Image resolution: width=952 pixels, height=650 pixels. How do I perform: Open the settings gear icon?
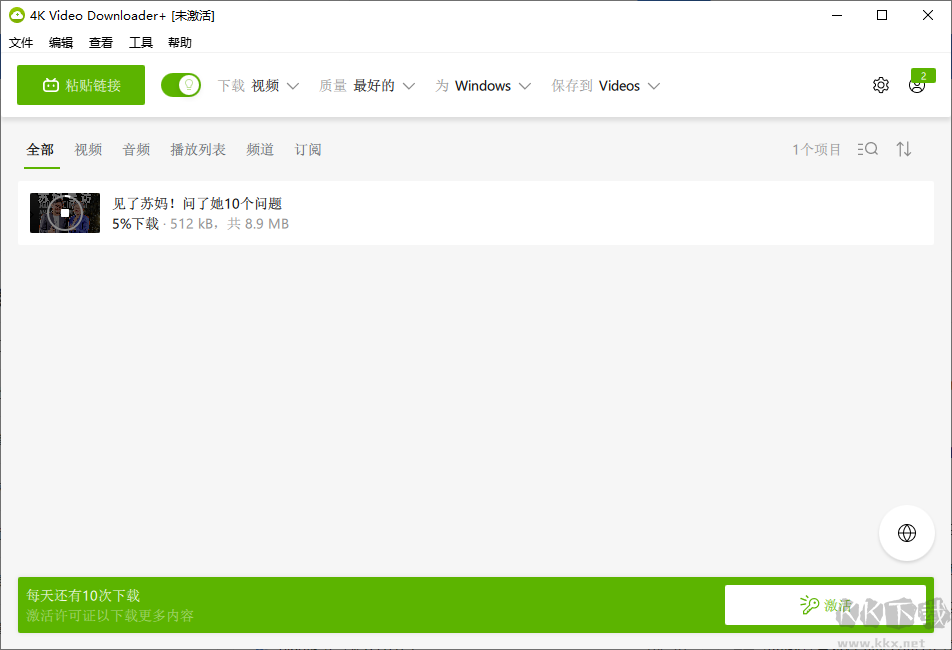[x=881, y=85]
